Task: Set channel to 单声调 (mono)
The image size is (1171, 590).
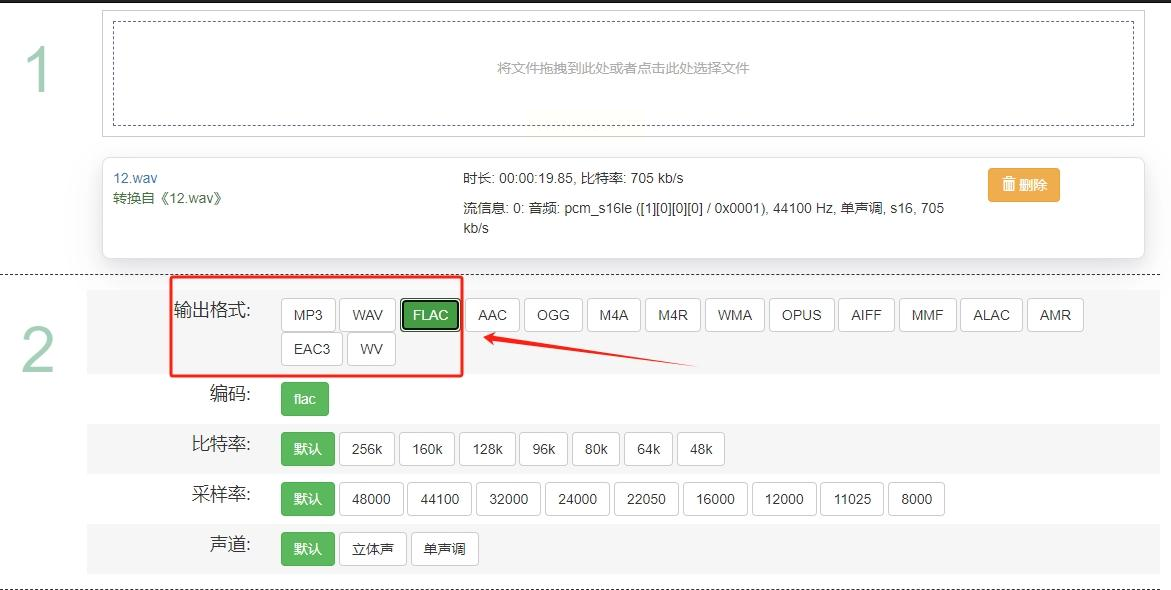Action: coord(444,549)
